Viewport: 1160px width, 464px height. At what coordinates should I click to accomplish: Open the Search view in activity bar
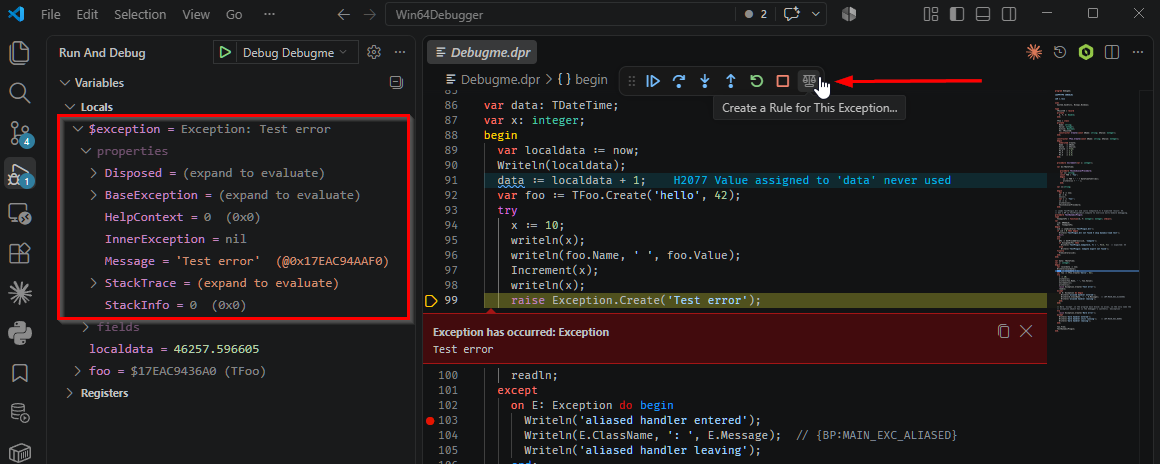pos(19,93)
